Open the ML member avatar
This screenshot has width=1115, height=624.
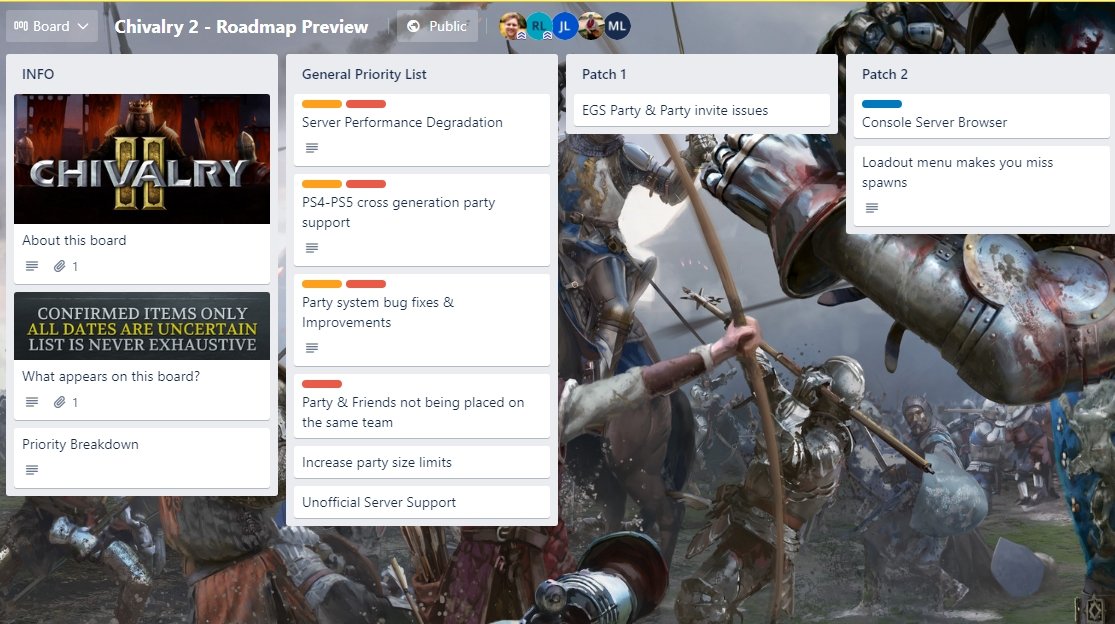tap(617, 26)
